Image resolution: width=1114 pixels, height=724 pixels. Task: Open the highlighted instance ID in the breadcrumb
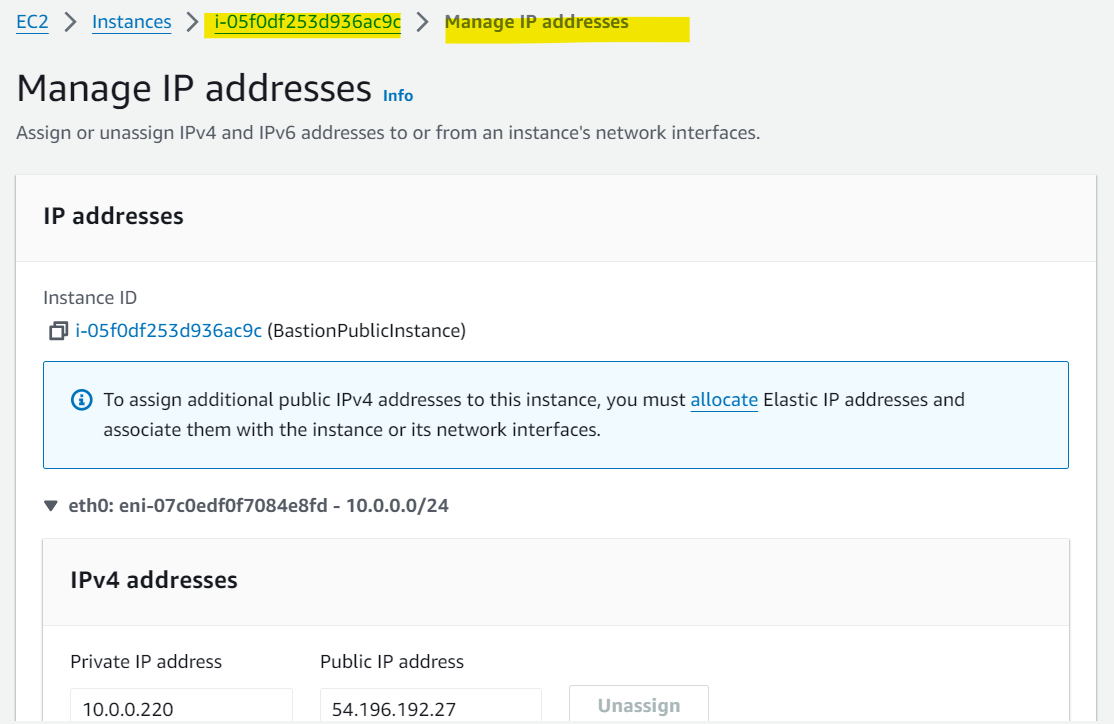pos(308,22)
